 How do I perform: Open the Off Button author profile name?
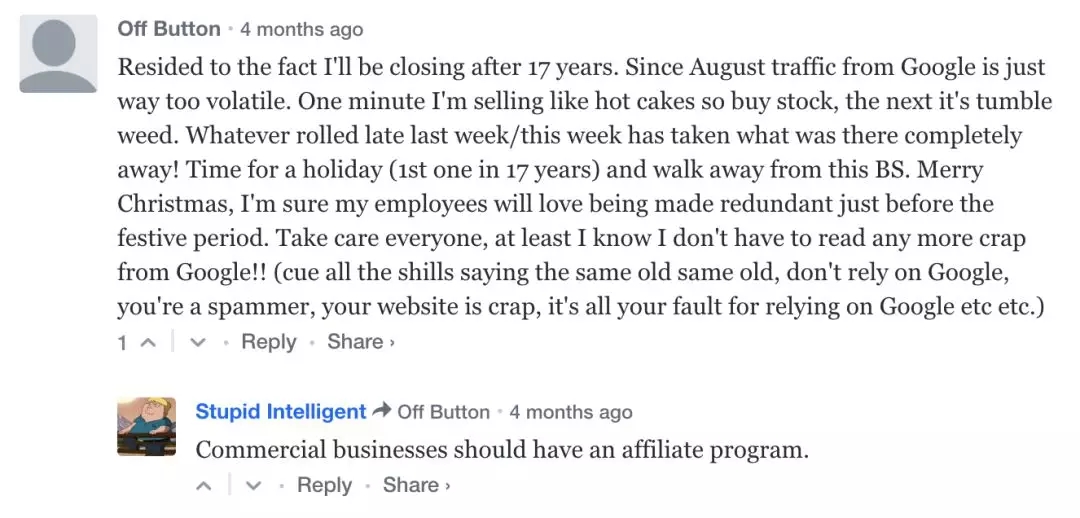click(169, 29)
